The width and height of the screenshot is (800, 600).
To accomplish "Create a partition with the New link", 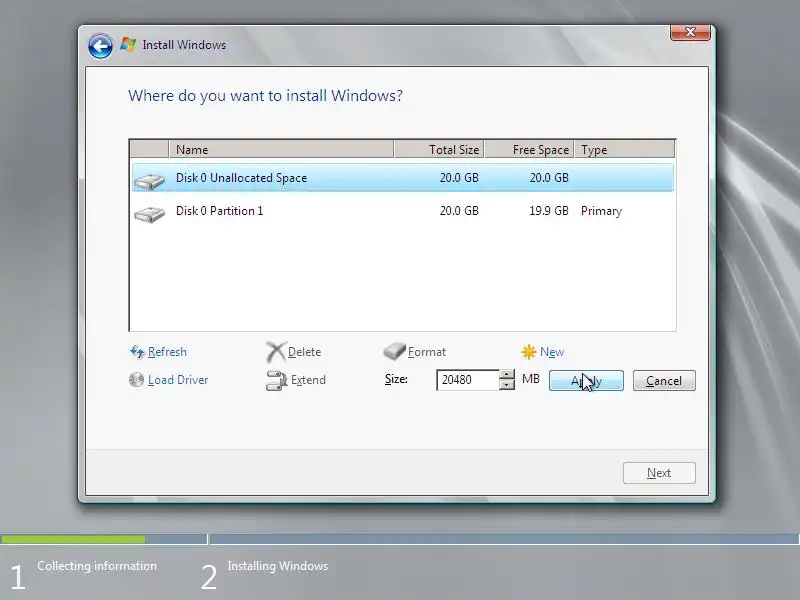I will (552, 352).
